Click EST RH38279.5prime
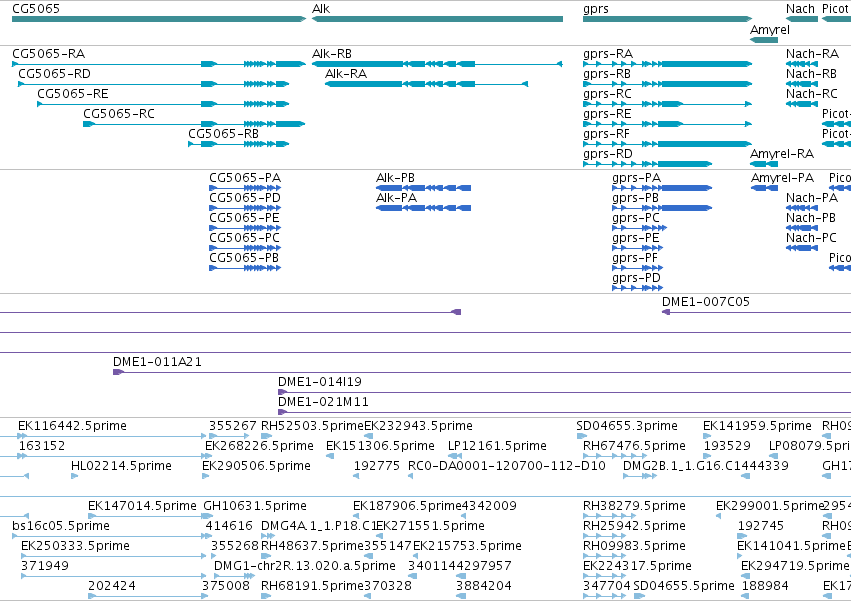 pos(634,506)
